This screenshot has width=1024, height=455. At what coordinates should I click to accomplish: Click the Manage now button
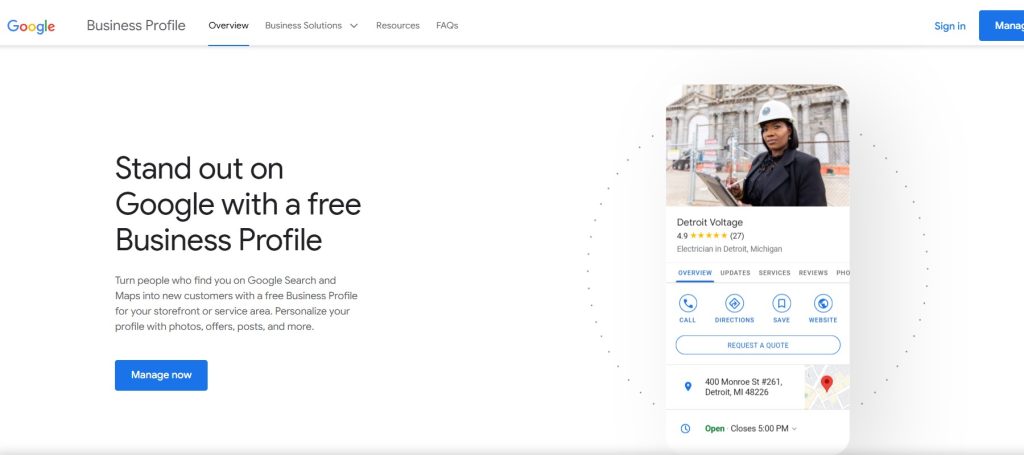pos(161,375)
